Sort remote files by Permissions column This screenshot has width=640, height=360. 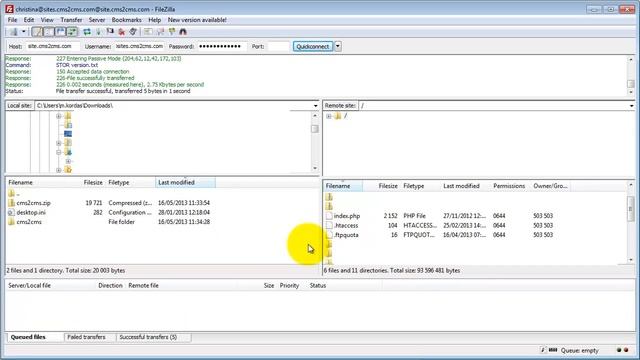click(x=509, y=186)
